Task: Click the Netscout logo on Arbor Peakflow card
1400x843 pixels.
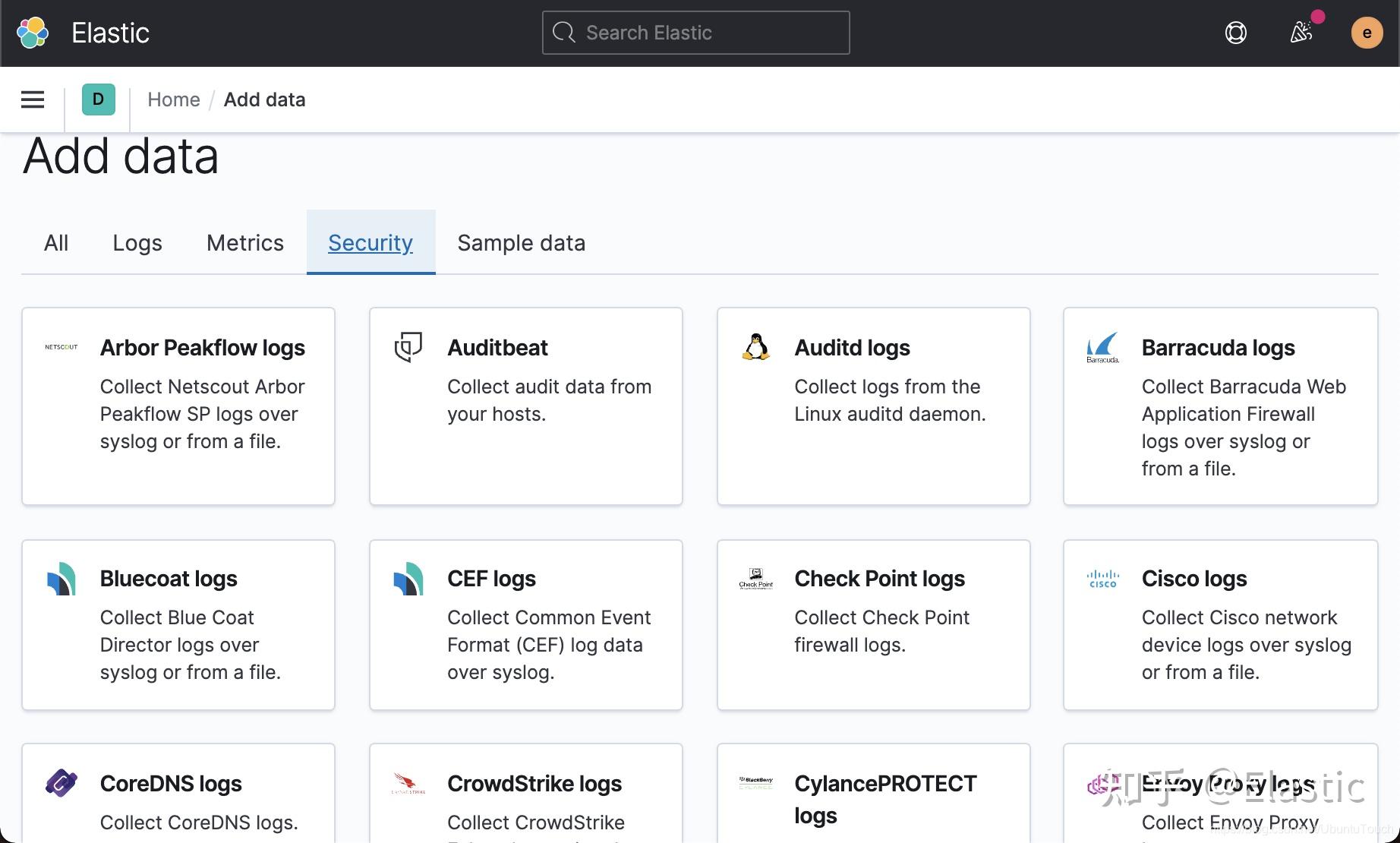Action: pyautogui.click(x=61, y=347)
